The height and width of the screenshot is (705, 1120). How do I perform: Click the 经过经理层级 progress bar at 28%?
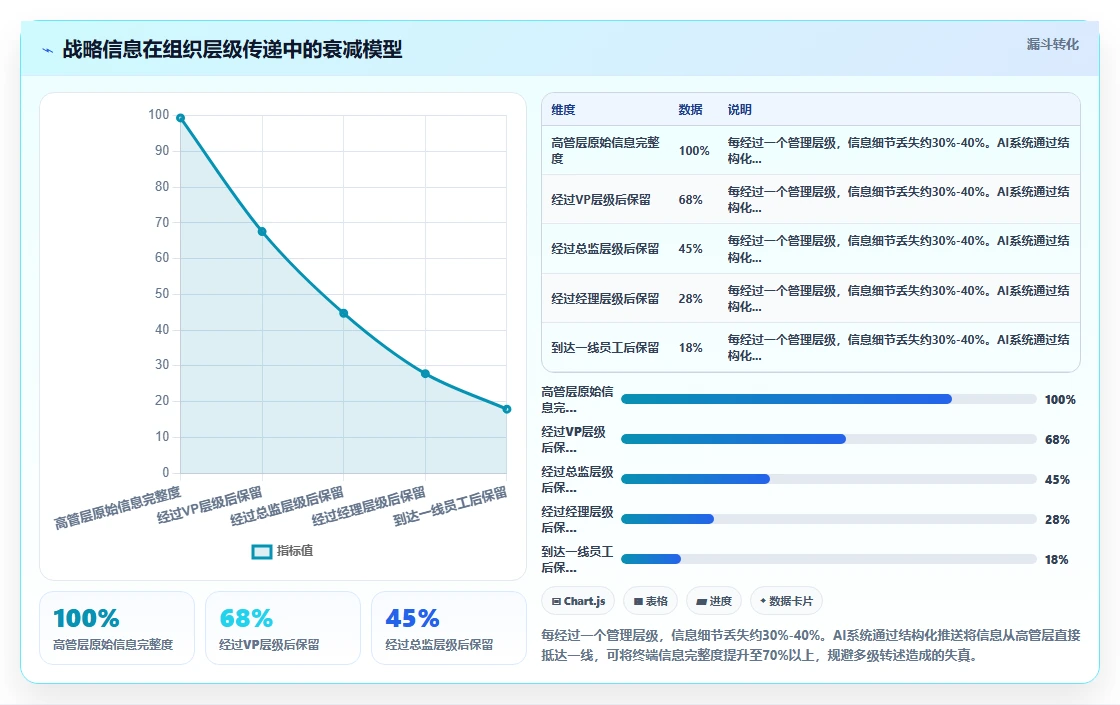point(829,519)
